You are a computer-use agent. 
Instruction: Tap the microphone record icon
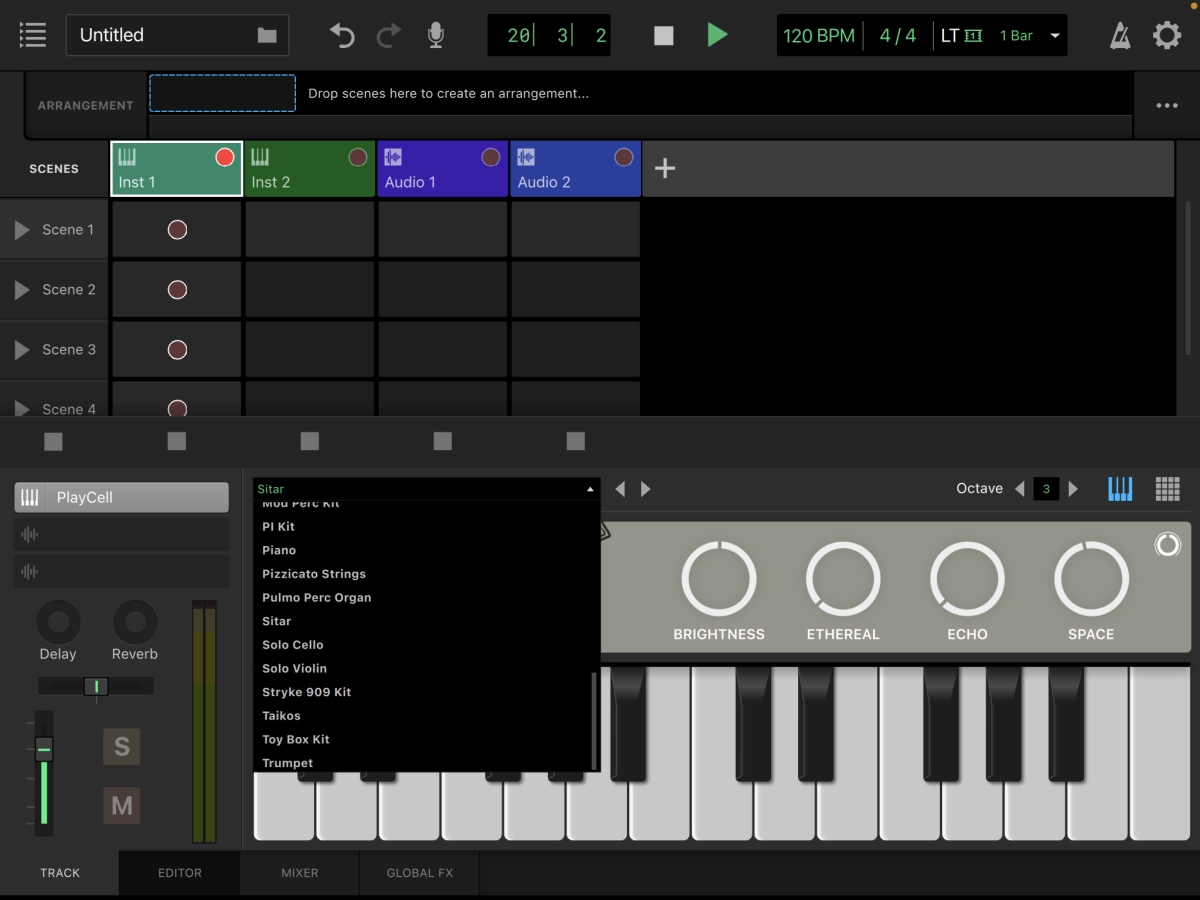pos(435,36)
